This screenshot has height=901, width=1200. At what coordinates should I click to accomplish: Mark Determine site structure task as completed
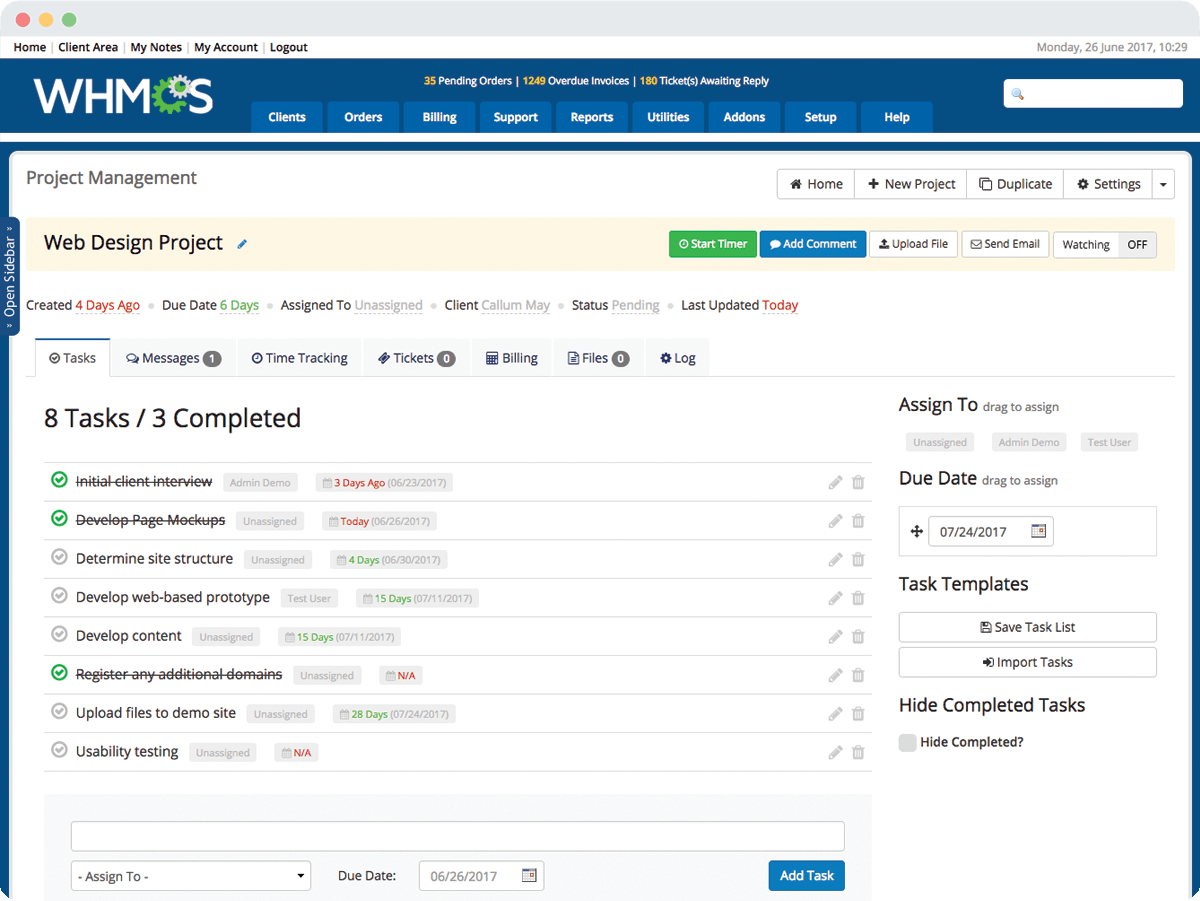(59, 558)
